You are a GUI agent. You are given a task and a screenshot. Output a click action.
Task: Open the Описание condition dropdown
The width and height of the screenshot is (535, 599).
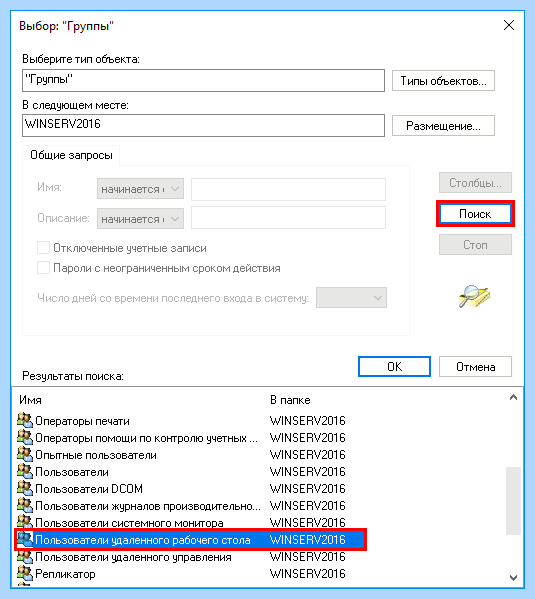coord(140,219)
